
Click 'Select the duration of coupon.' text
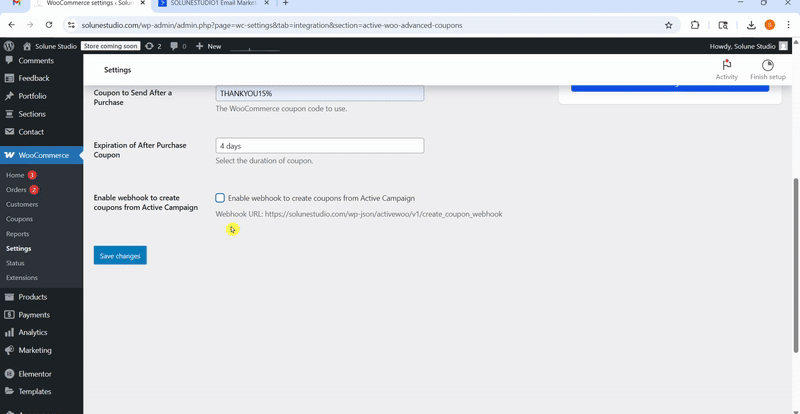pos(264,161)
